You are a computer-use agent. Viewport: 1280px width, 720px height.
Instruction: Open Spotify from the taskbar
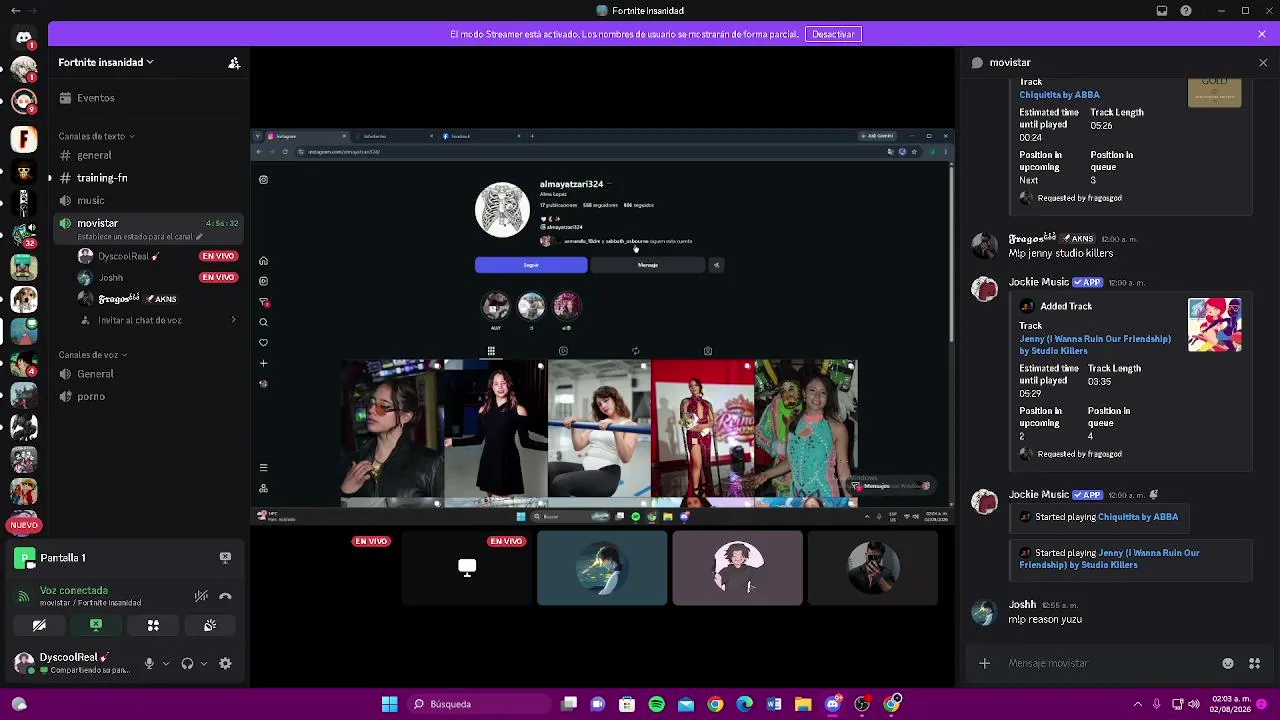(656, 704)
